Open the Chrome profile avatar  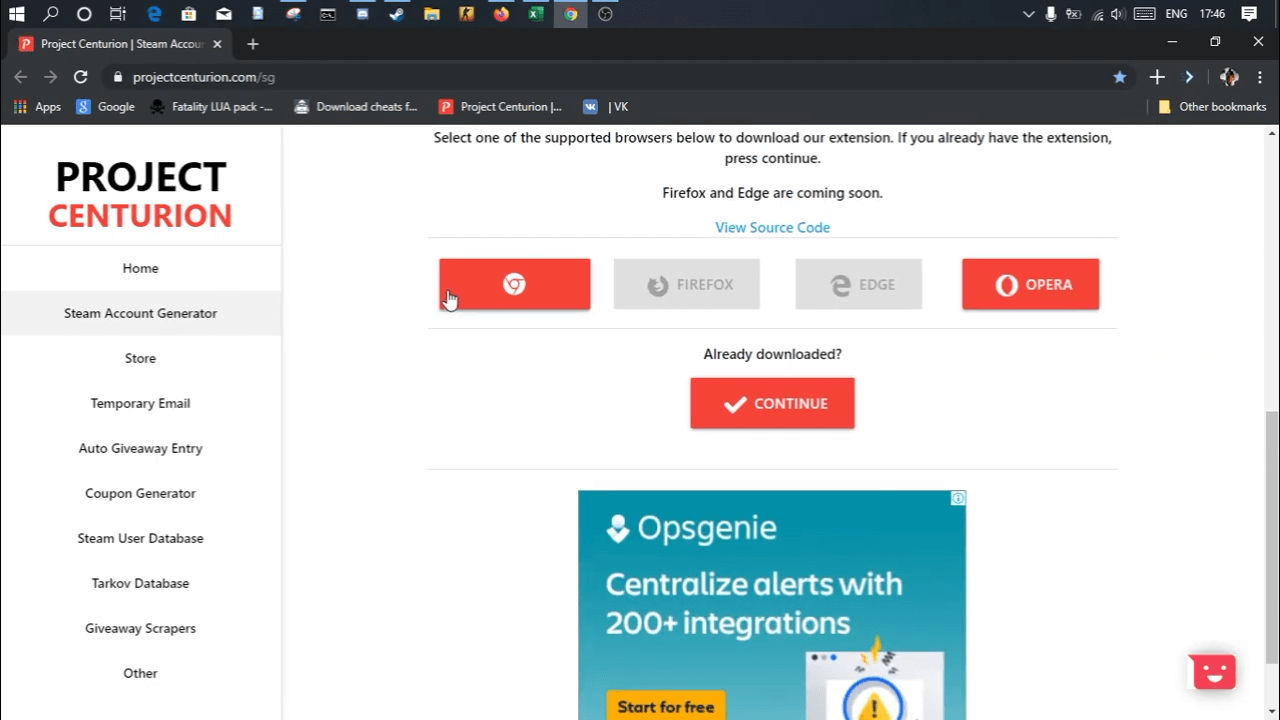pyautogui.click(x=1230, y=77)
